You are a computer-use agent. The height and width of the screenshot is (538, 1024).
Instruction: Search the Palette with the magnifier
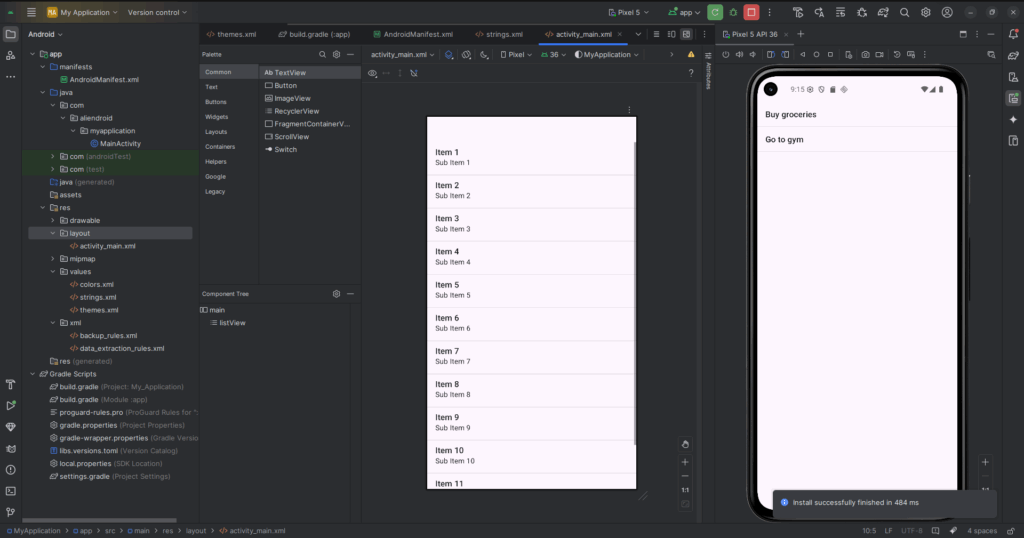coord(322,55)
